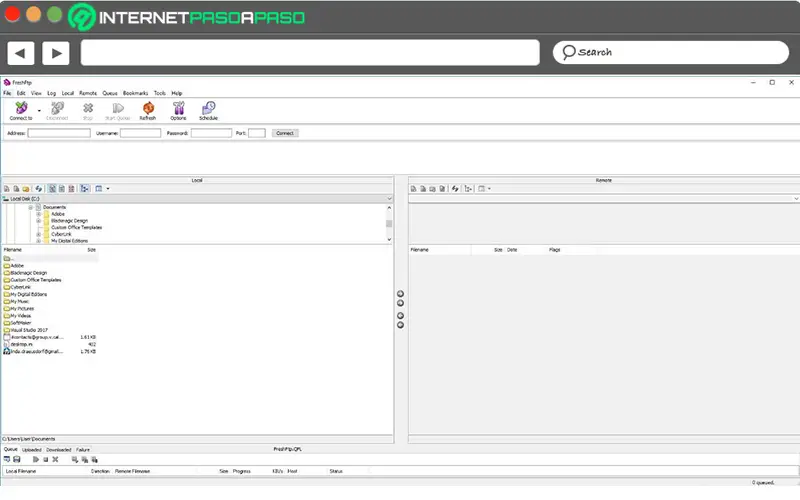Sort remote list by the Date column header
The width and height of the screenshot is (800, 500).
click(x=512, y=250)
